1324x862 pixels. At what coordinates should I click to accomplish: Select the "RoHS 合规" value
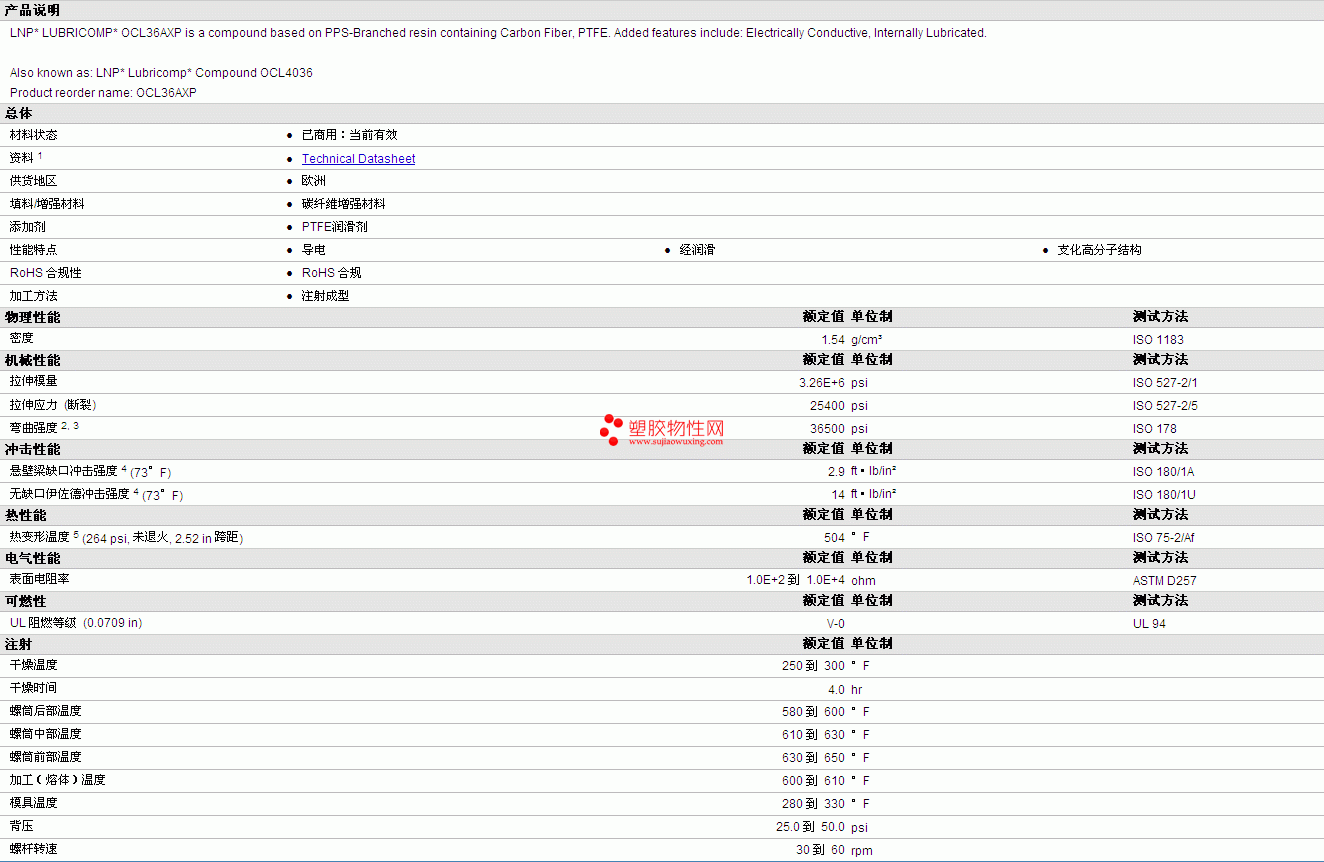(x=331, y=273)
